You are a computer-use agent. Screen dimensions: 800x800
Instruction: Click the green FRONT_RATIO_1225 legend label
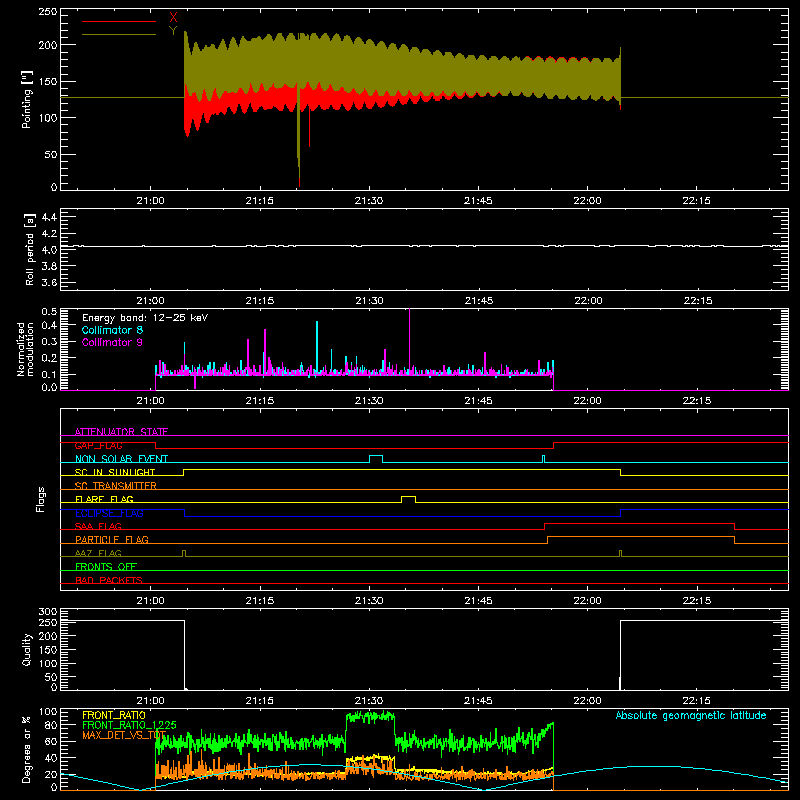pos(129,725)
